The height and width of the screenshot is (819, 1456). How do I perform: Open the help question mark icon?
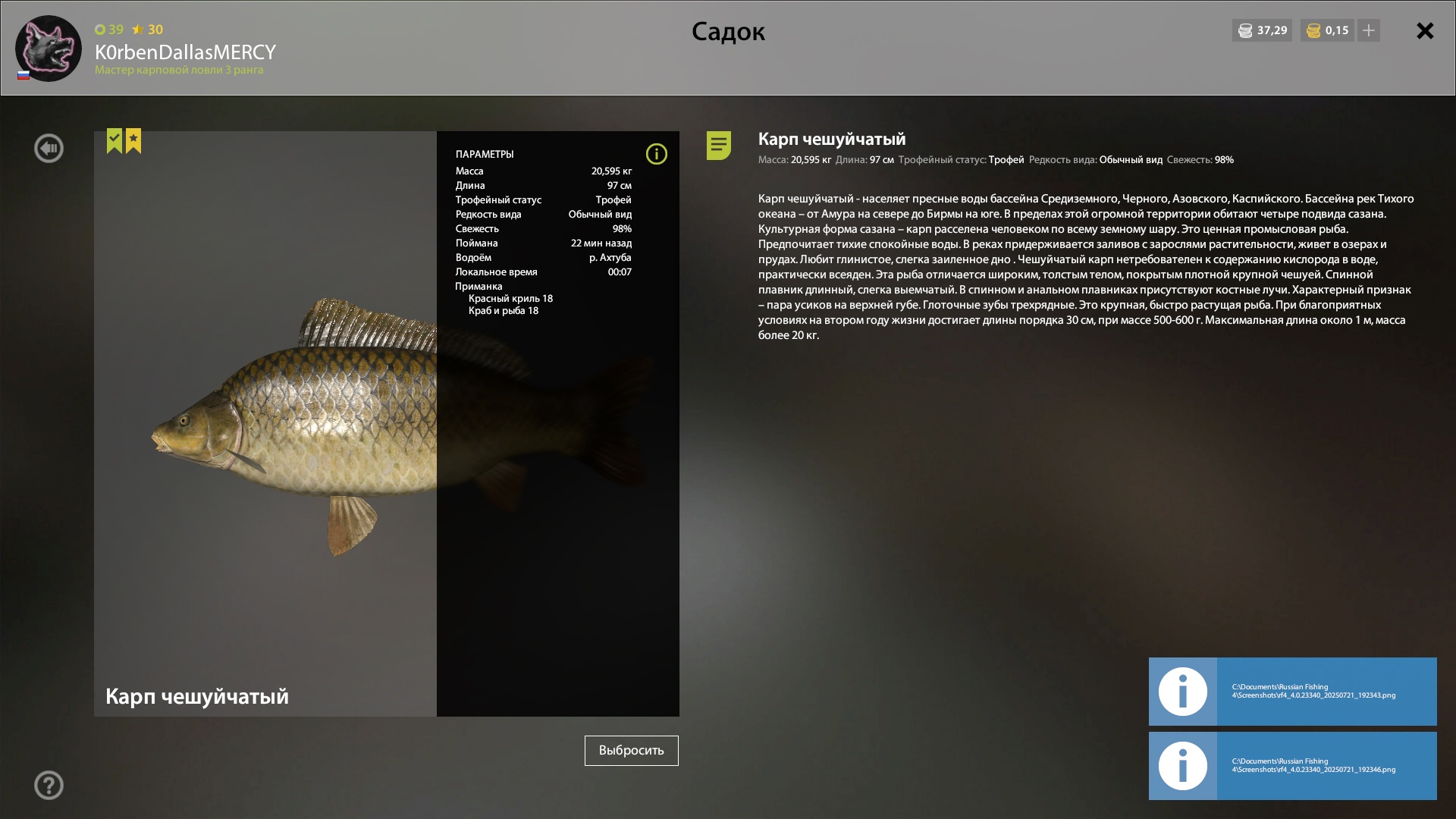[x=49, y=786]
